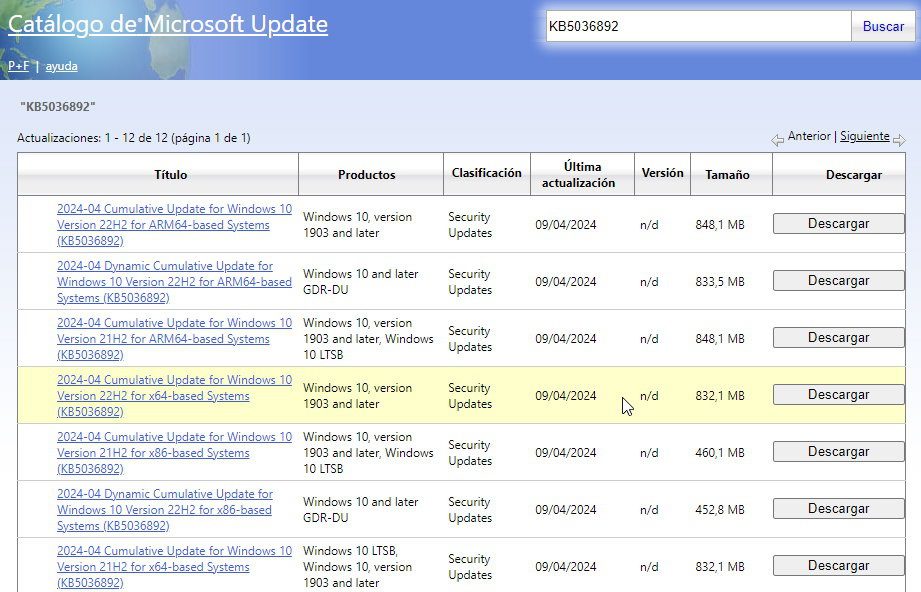Sort results by the Productos column header
Screen dimensions: 921x592
click(x=367, y=174)
